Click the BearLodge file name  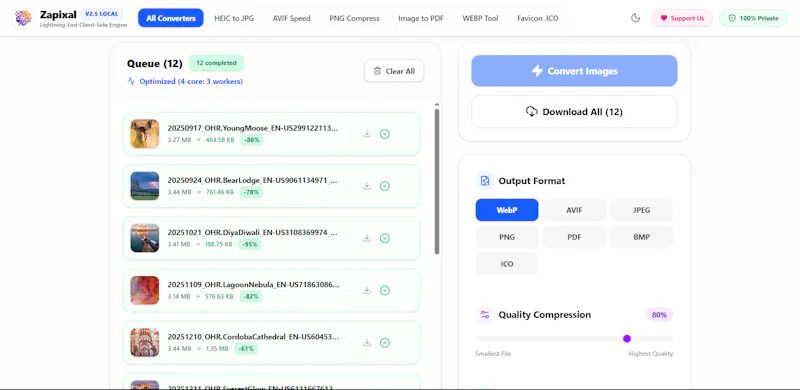[x=253, y=180]
